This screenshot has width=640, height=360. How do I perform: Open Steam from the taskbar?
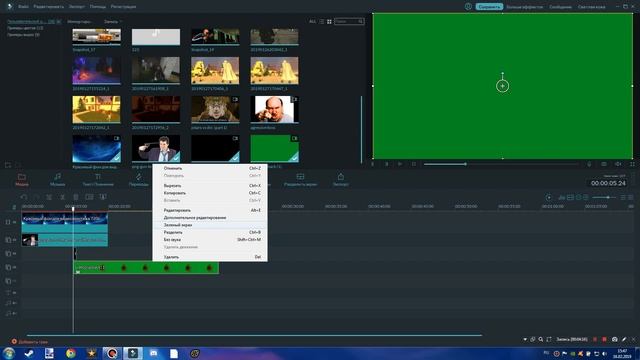[29, 353]
